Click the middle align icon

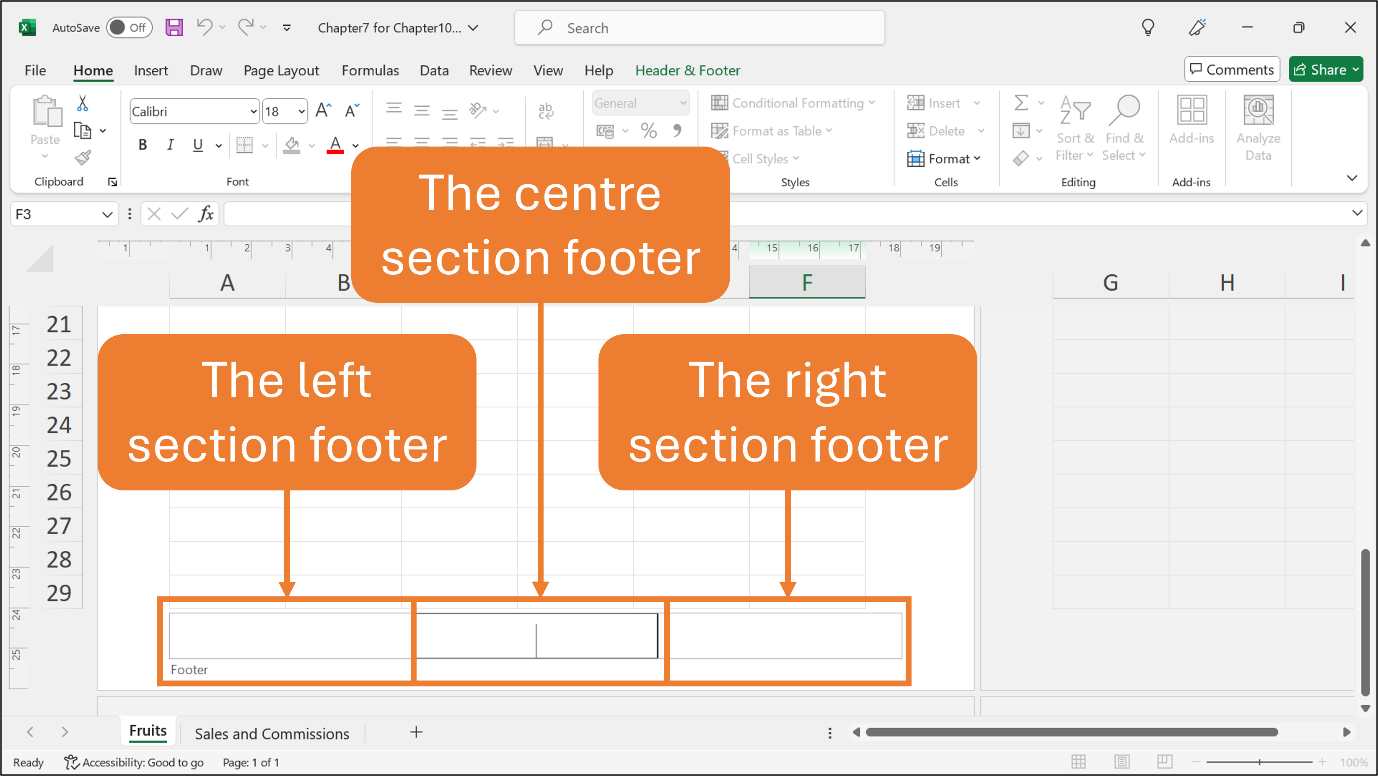(x=422, y=110)
